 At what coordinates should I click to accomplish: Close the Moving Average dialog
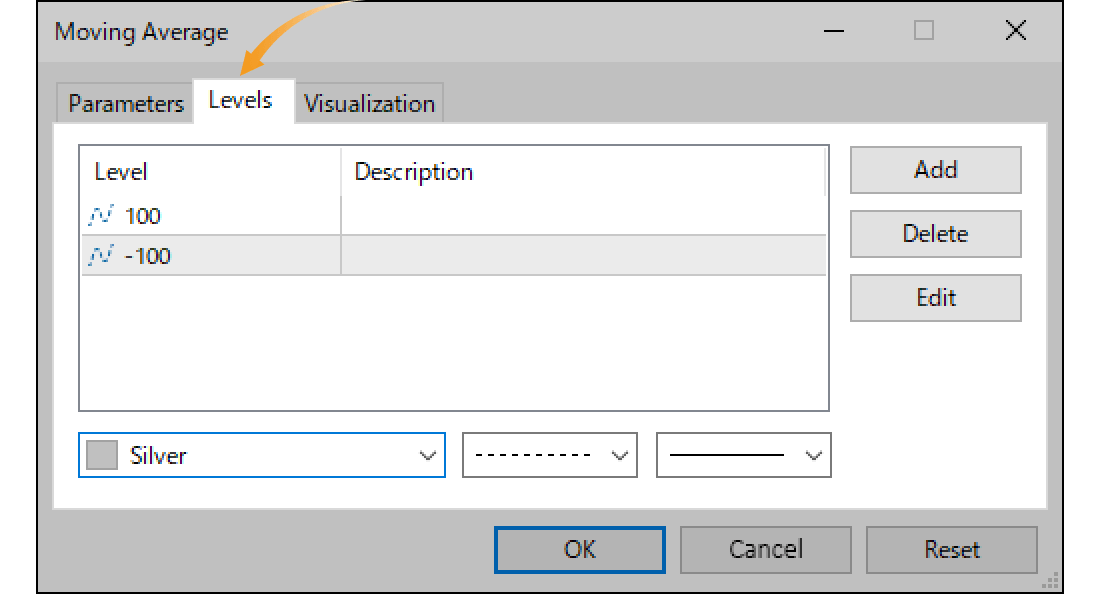click(1015, 31)
